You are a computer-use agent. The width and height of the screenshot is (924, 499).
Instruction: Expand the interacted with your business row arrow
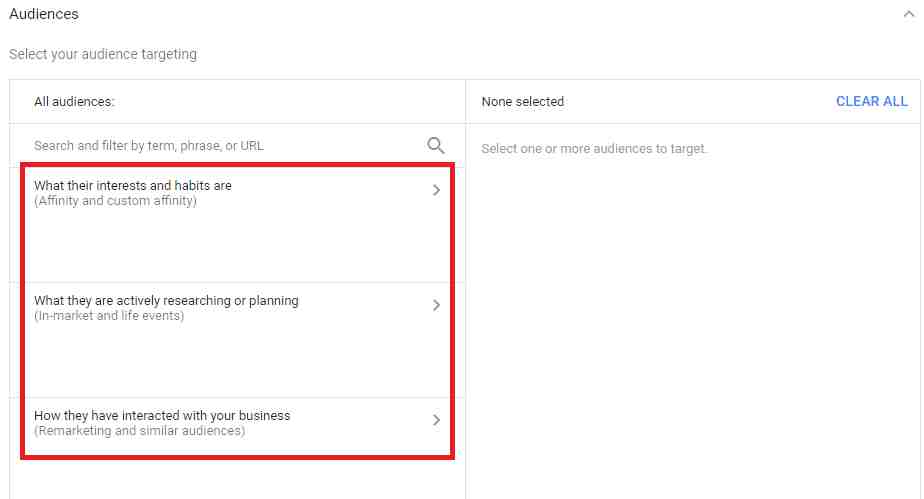tap(436, 420)
